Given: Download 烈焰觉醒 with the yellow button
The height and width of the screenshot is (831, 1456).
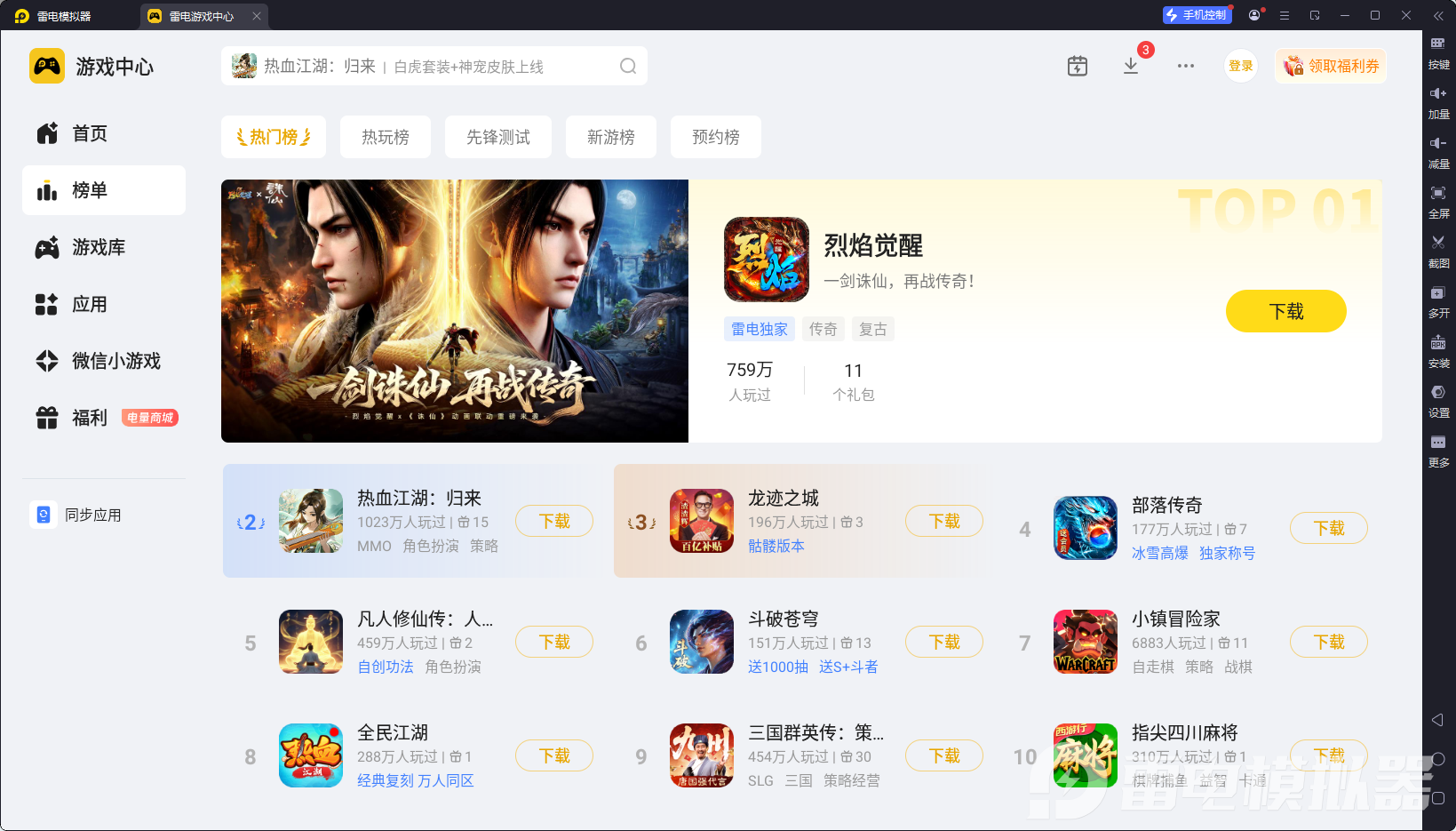Looking at the screenshot, I should (x=1286, y=311).
